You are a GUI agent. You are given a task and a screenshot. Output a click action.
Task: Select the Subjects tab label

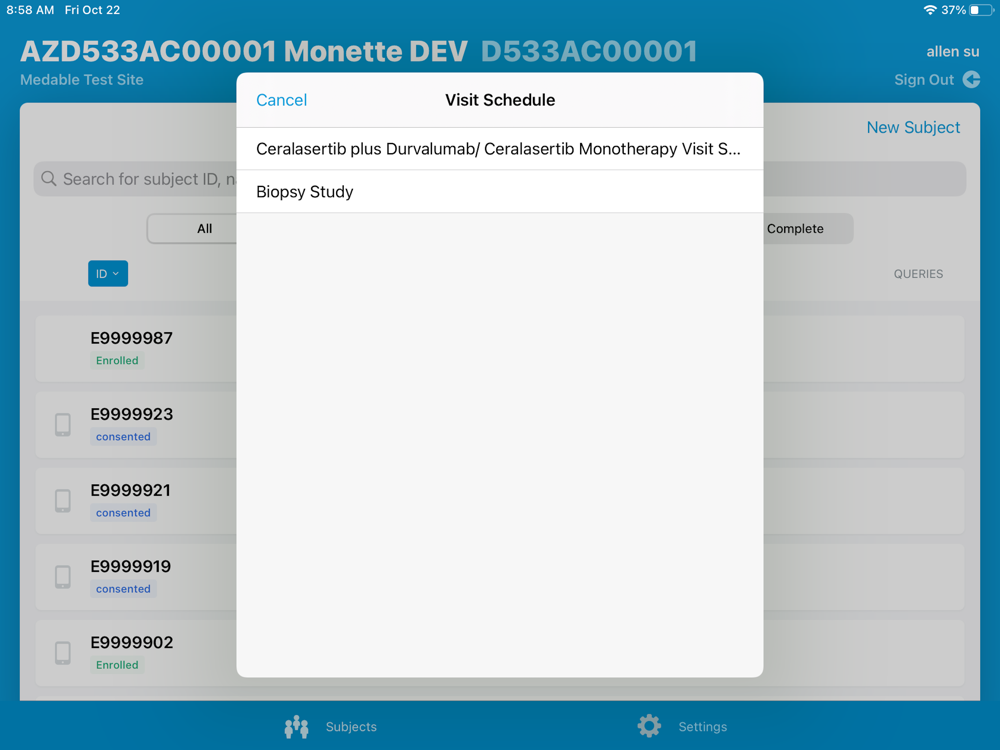click(x=351, y=727)
